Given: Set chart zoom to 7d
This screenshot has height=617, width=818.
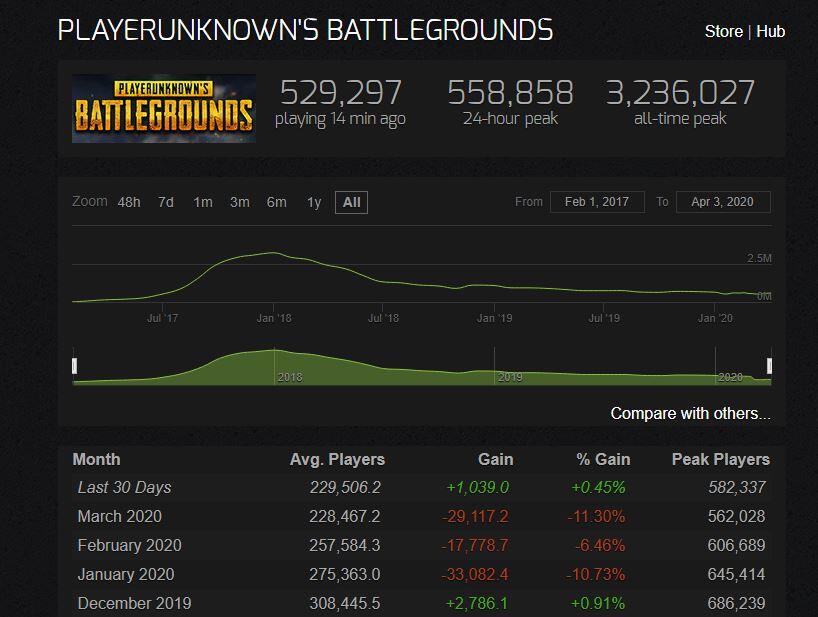Looking at the screenshot, I should click(x=166, y=202).
